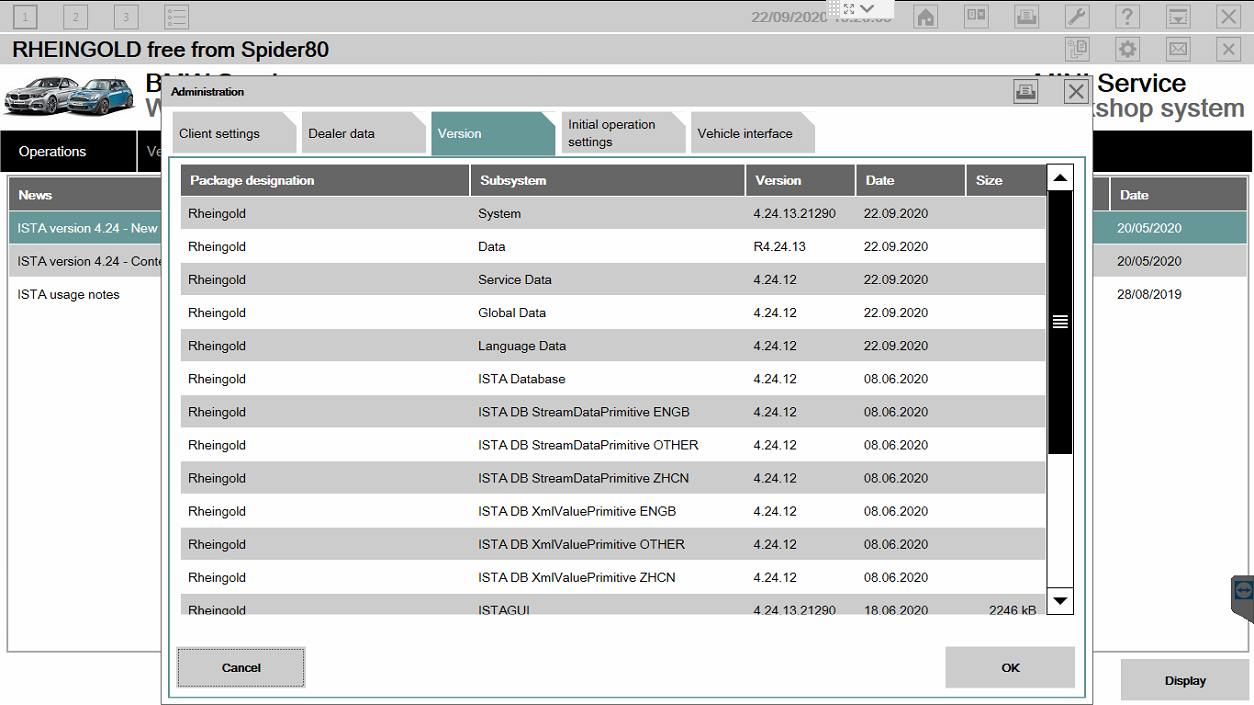Click the Date column header in news list
Image resolution: width=1254 pixels, height=705 pixels.
point(1178,195)
